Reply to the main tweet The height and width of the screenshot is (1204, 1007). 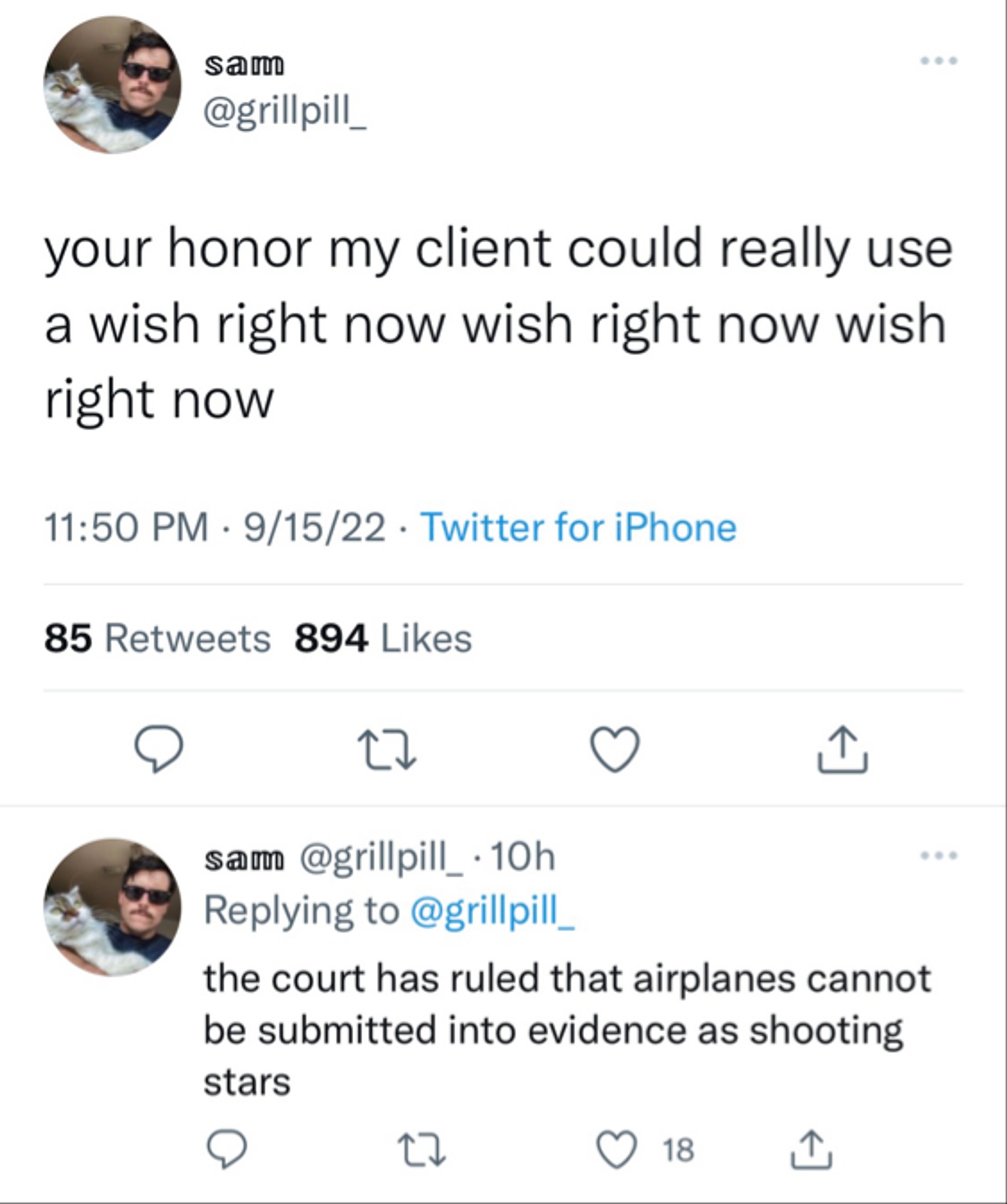[159, 748]
